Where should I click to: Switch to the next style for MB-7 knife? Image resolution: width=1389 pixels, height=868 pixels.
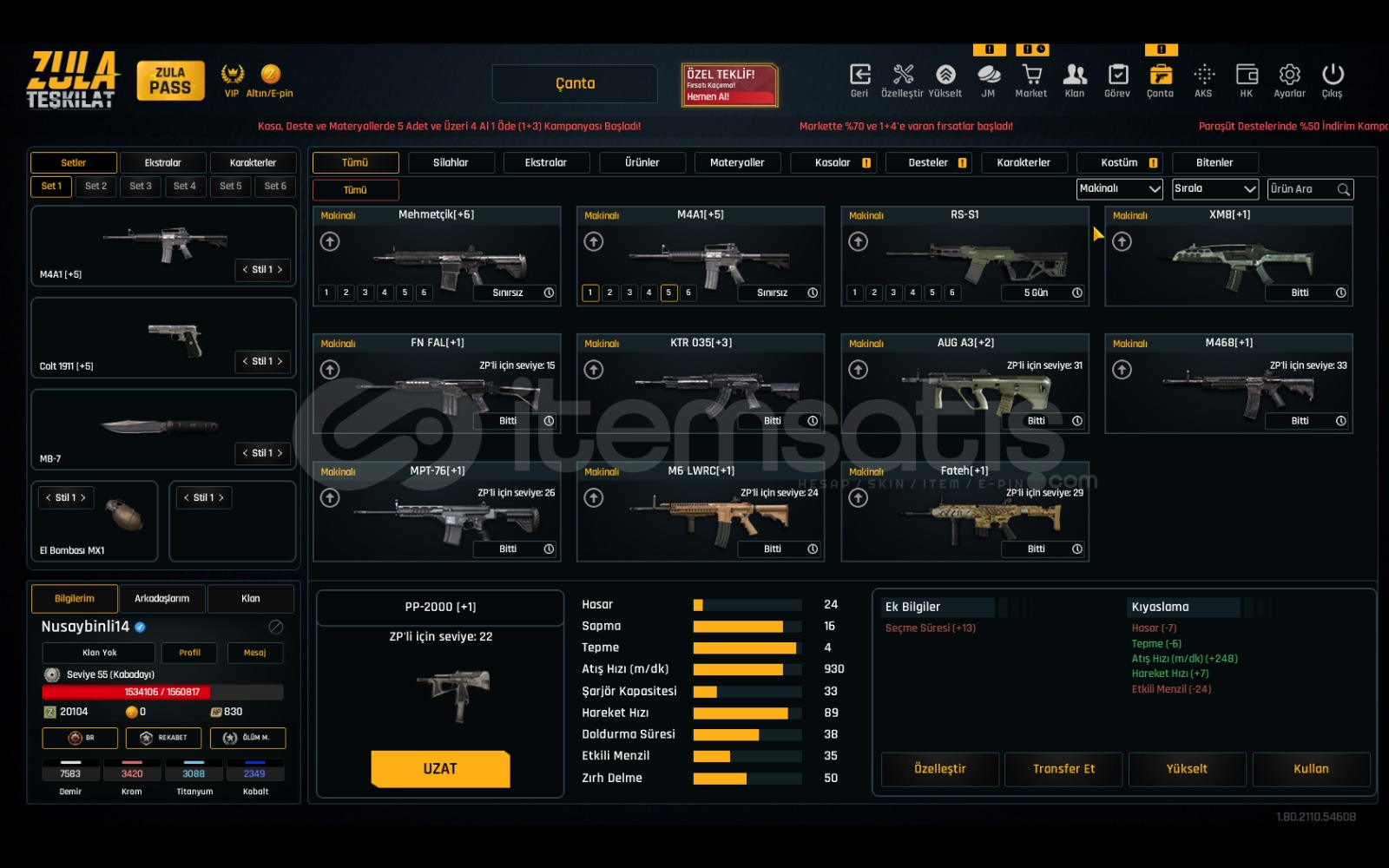(280, 453)
